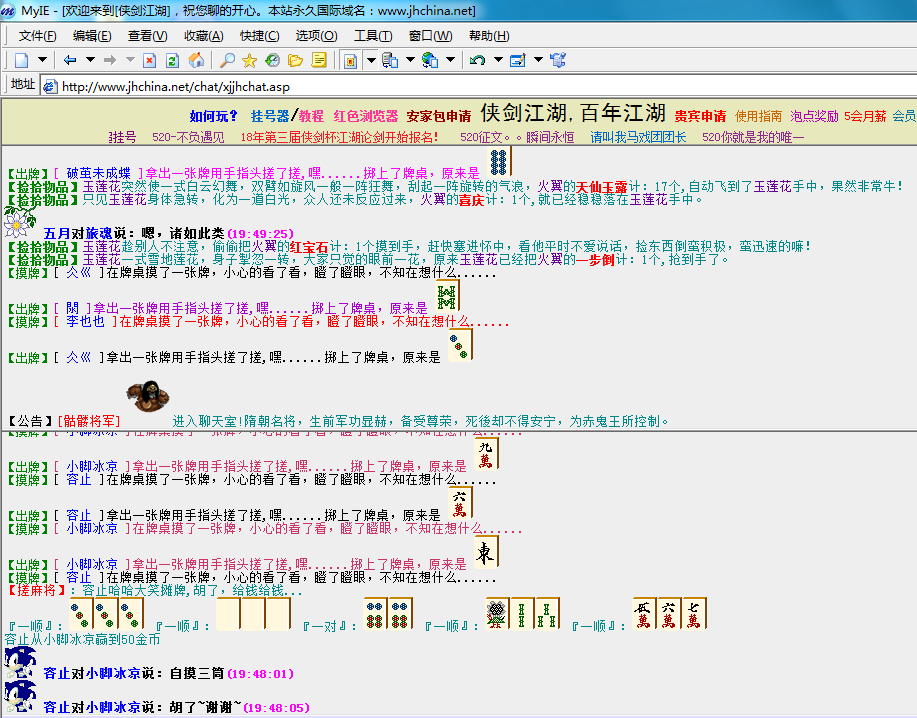Open the 选项(O) menu
The width and height of the screenshot is (917, 718).
(316, 36)
